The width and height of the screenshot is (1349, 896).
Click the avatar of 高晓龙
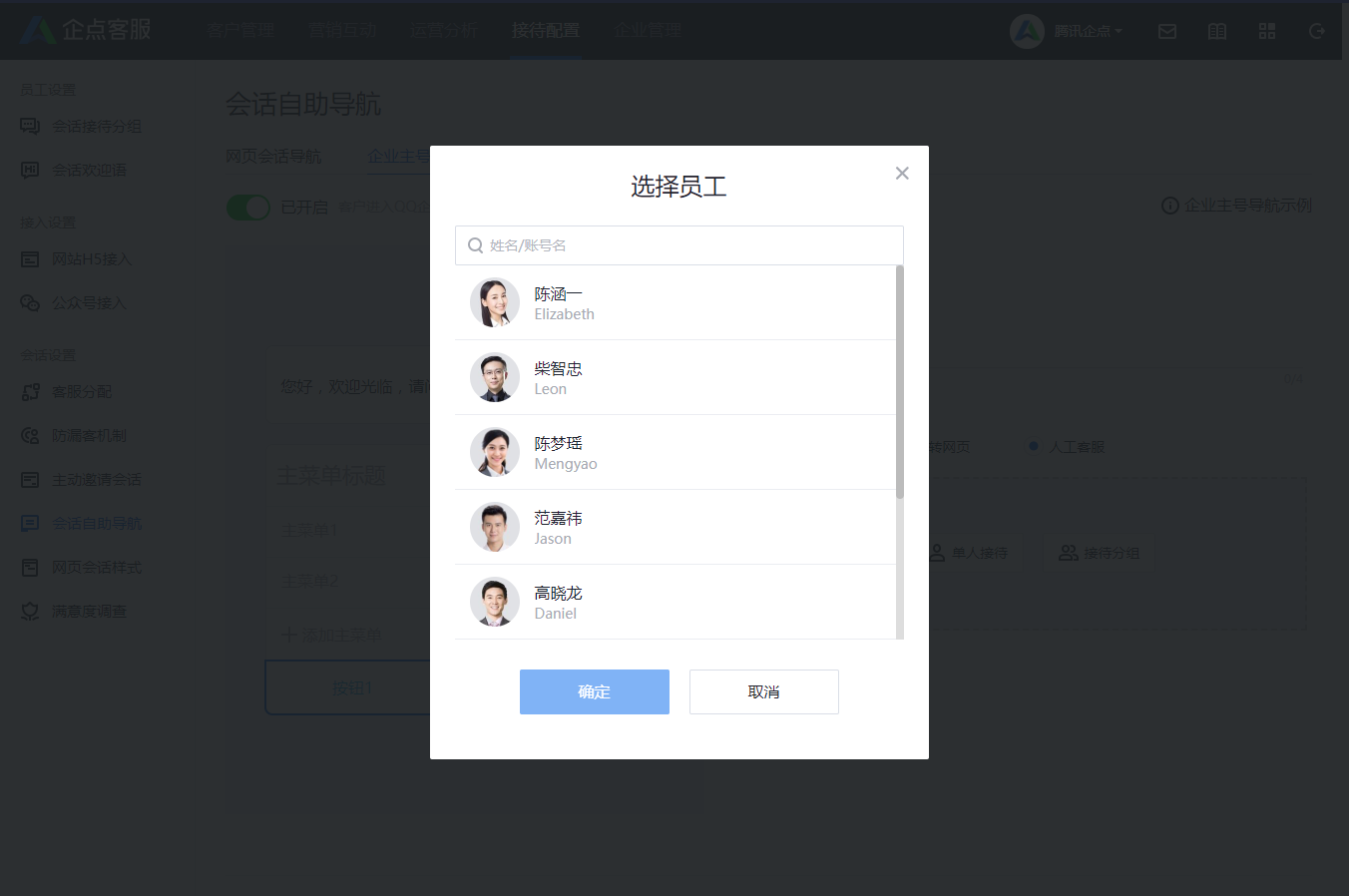click(495, 602)
